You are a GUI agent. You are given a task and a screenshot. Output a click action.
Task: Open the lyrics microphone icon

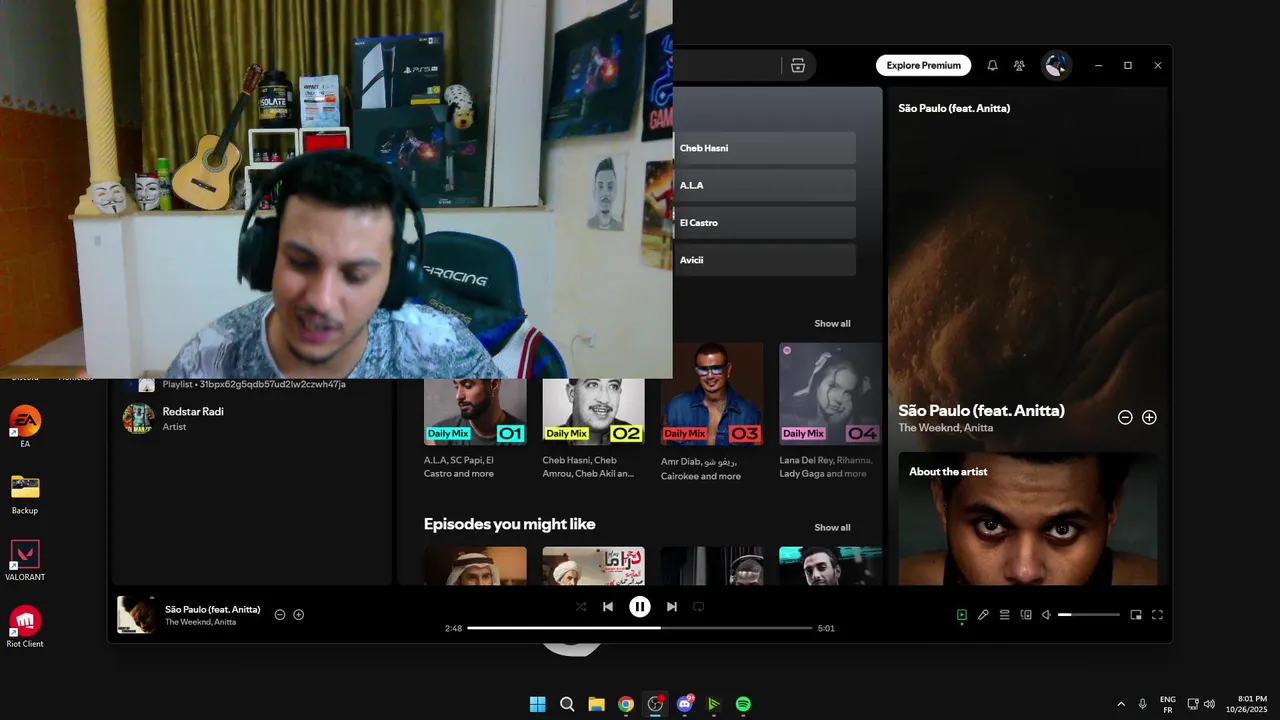[x=983, y=615]
